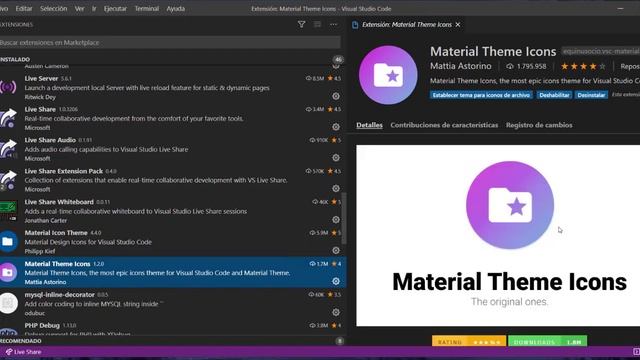The height and width of the screenshot is (360, 640).
Task: Click the Live Share status bar item
Action: point(23,352)
